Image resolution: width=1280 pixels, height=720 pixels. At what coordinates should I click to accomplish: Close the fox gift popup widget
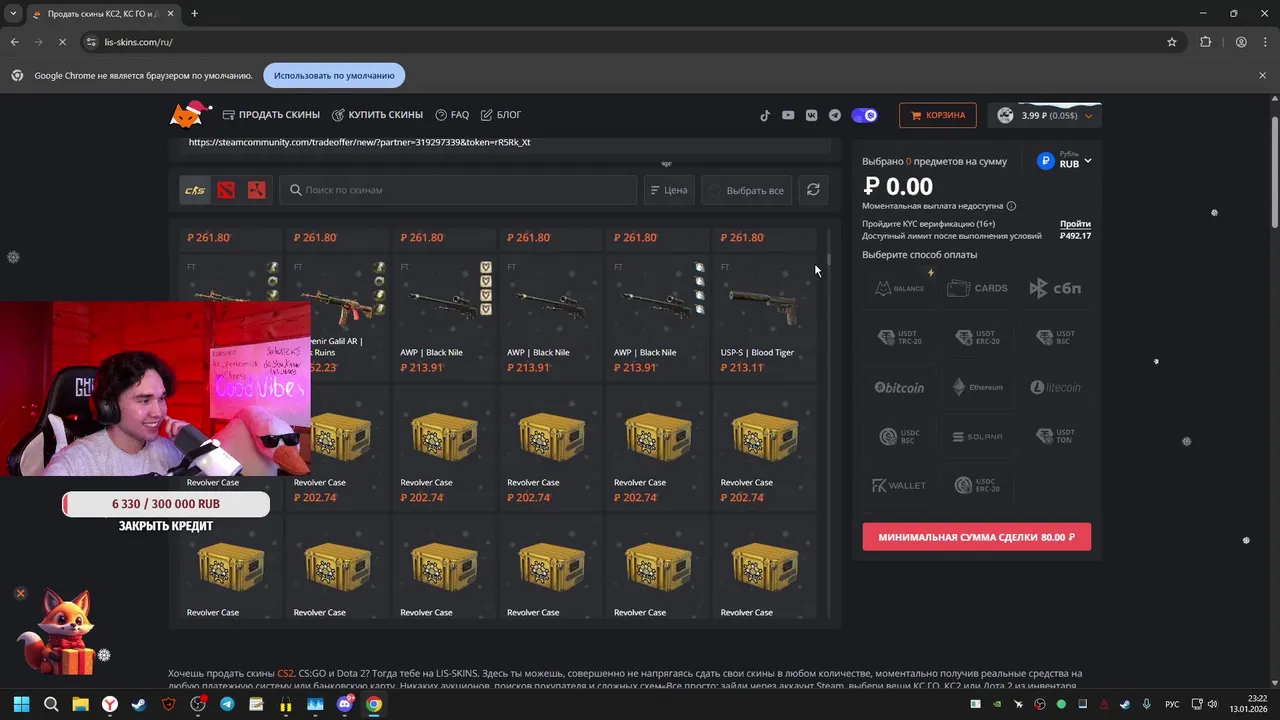(x=20, y=594)
